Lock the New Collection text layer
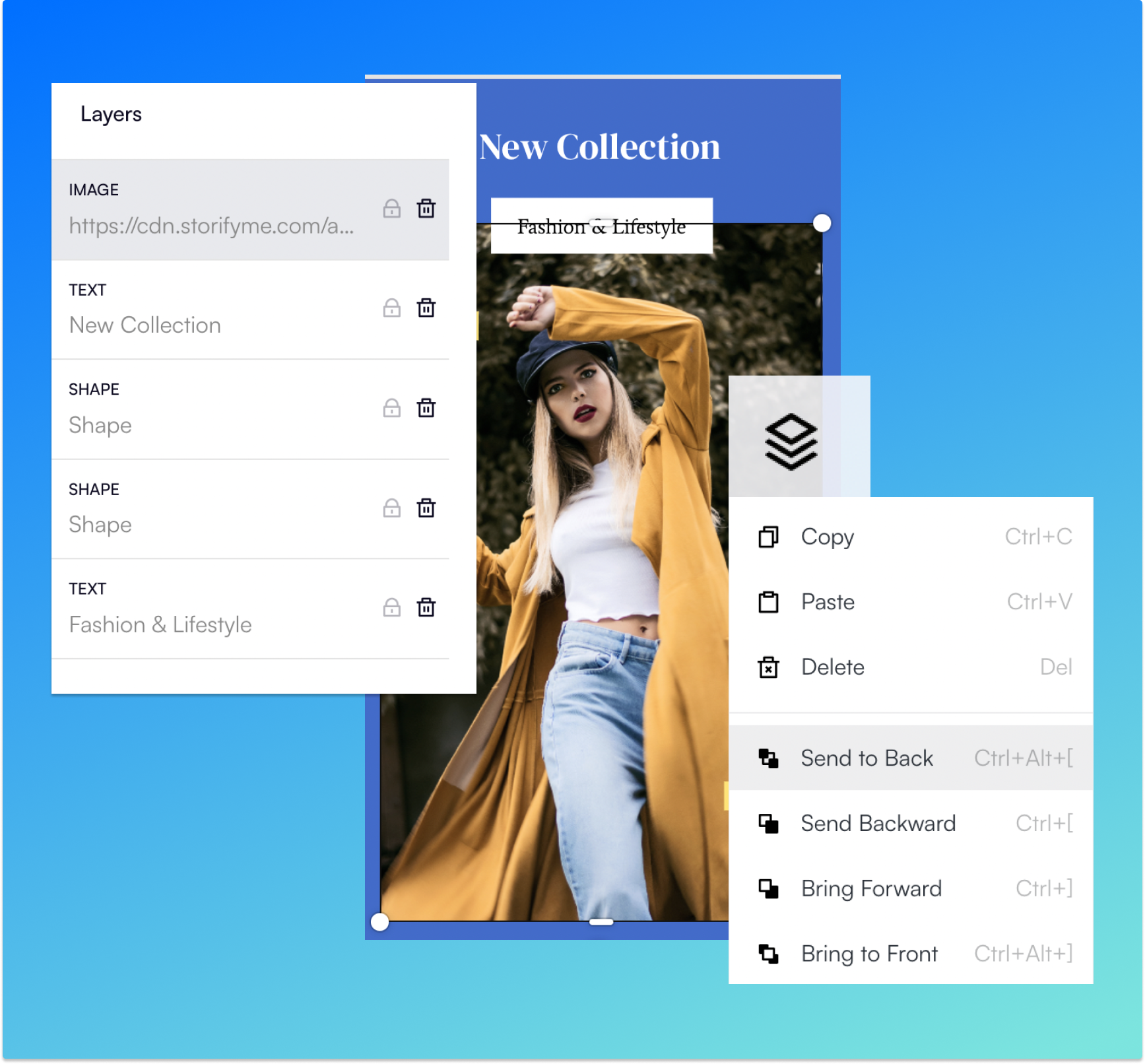1145x1064 pixels. [x=392, y=308]
